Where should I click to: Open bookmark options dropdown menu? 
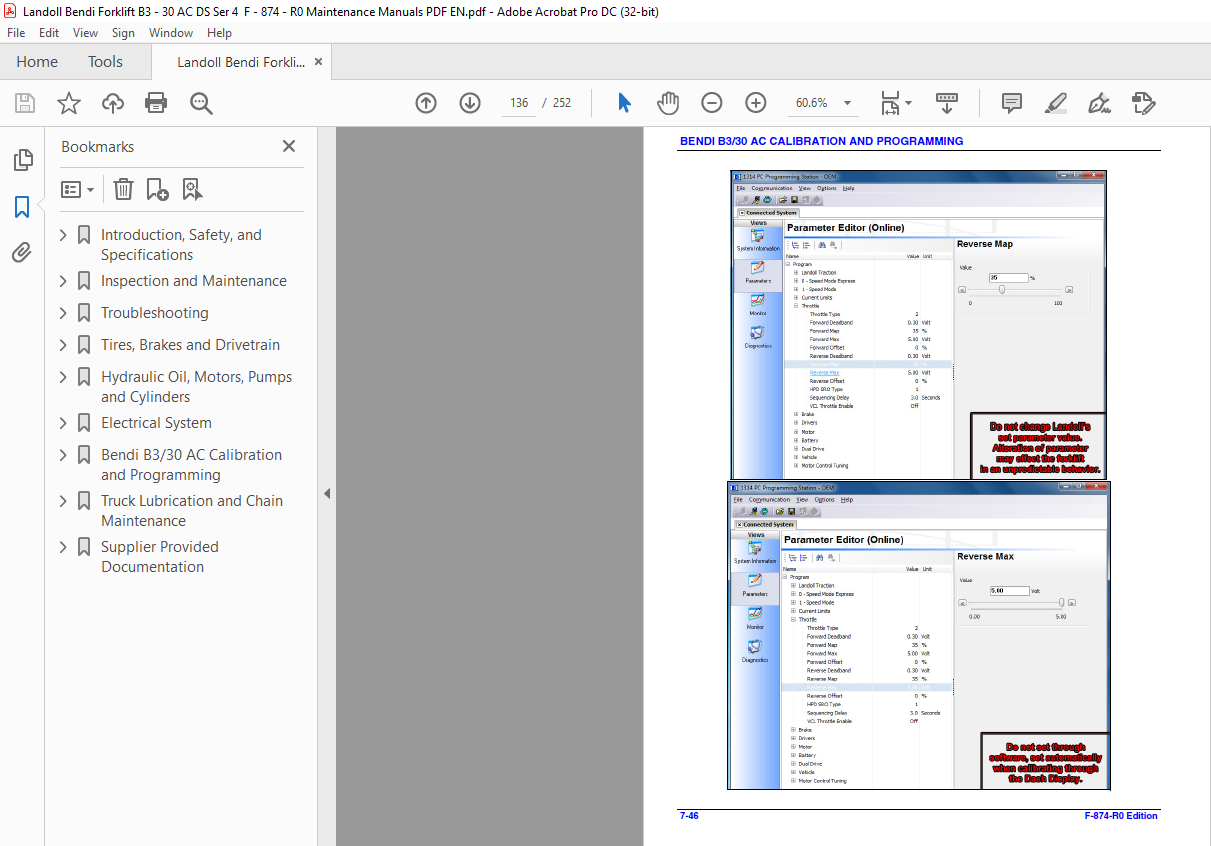coord(77,189)
